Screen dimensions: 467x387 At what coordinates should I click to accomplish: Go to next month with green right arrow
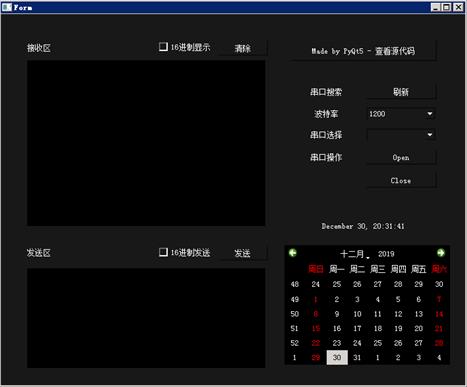click(441, 253)
